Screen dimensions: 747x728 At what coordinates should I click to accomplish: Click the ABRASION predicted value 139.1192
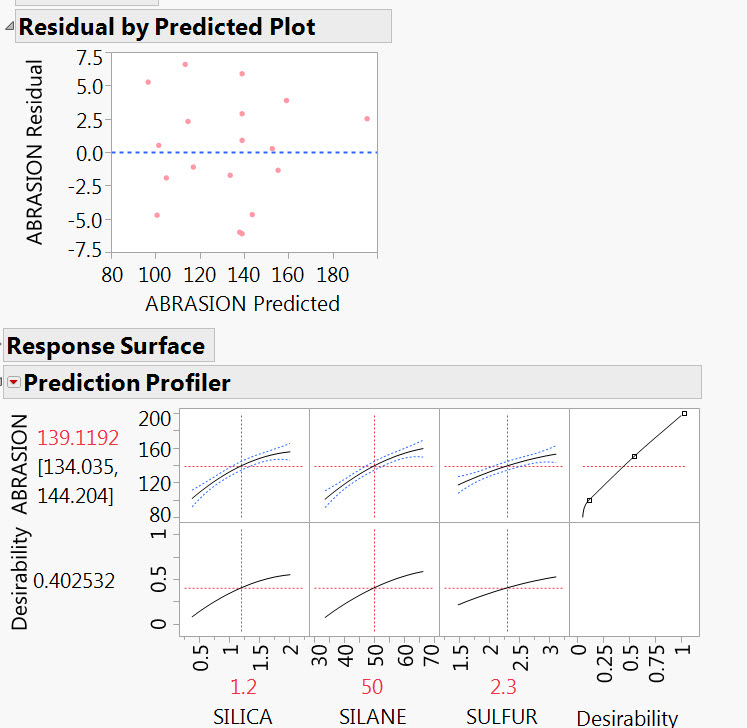[x=78, y=438]
